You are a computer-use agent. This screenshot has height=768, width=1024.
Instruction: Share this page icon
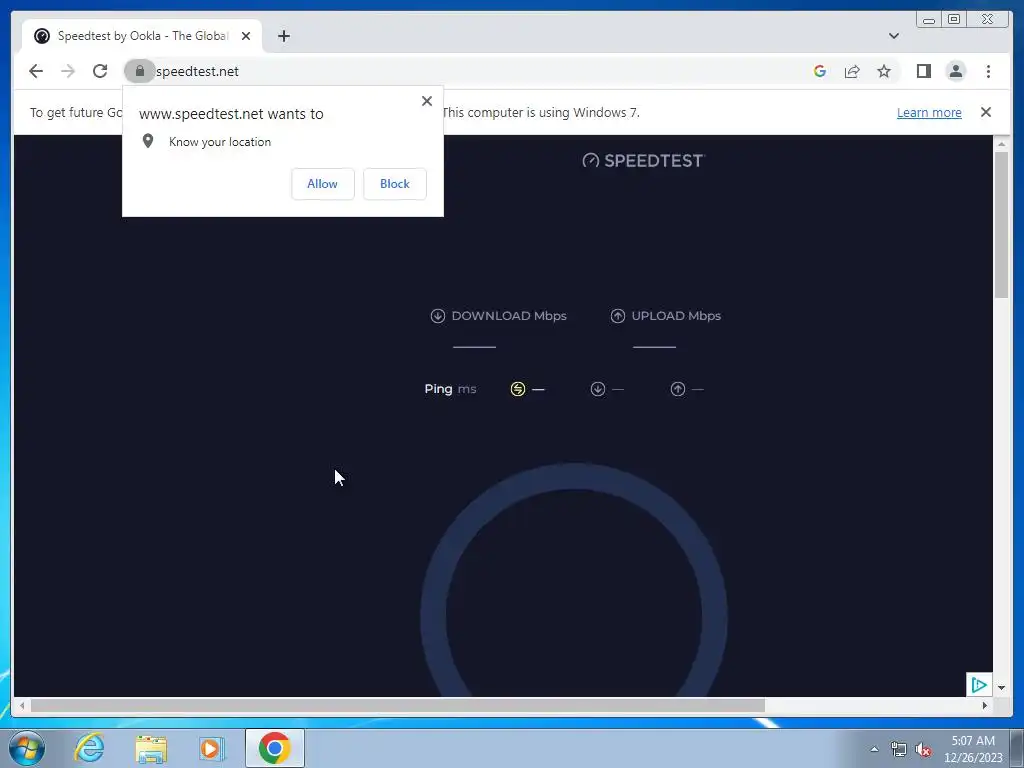[852, 71]
